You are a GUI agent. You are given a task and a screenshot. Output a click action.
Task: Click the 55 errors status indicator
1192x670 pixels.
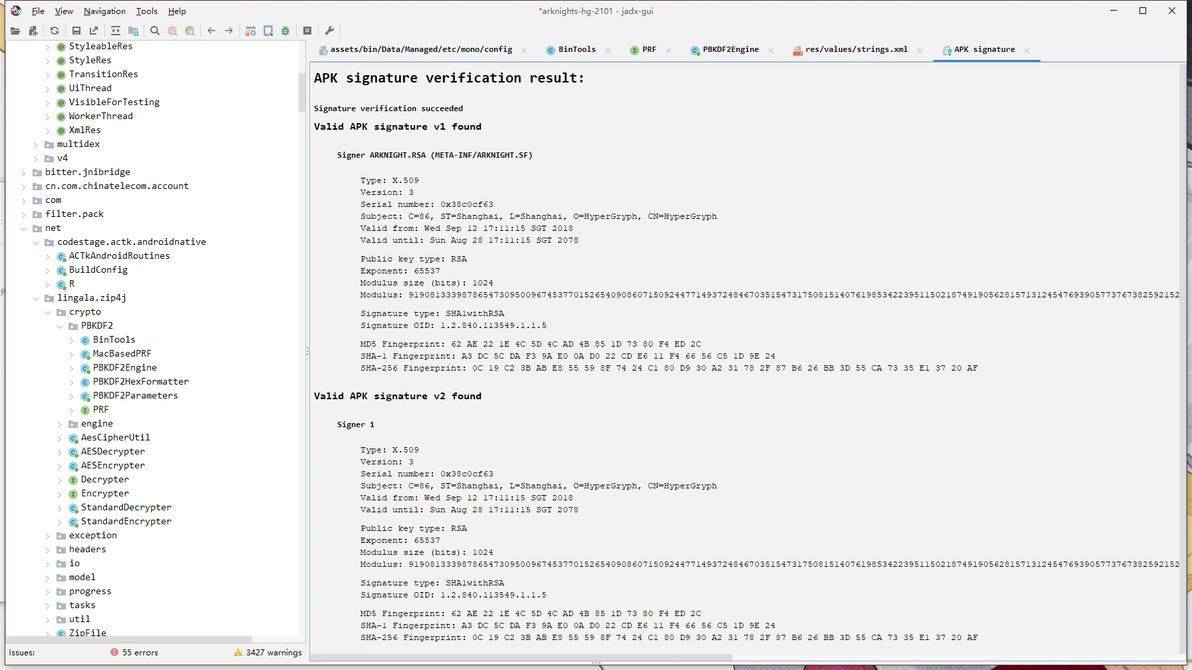click(134, 653)
